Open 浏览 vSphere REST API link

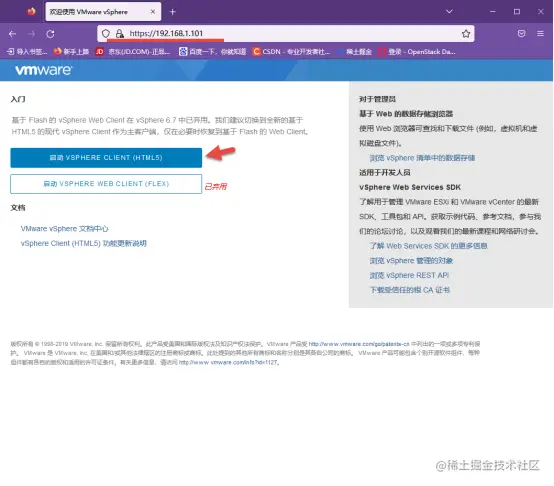pos(409,275)
